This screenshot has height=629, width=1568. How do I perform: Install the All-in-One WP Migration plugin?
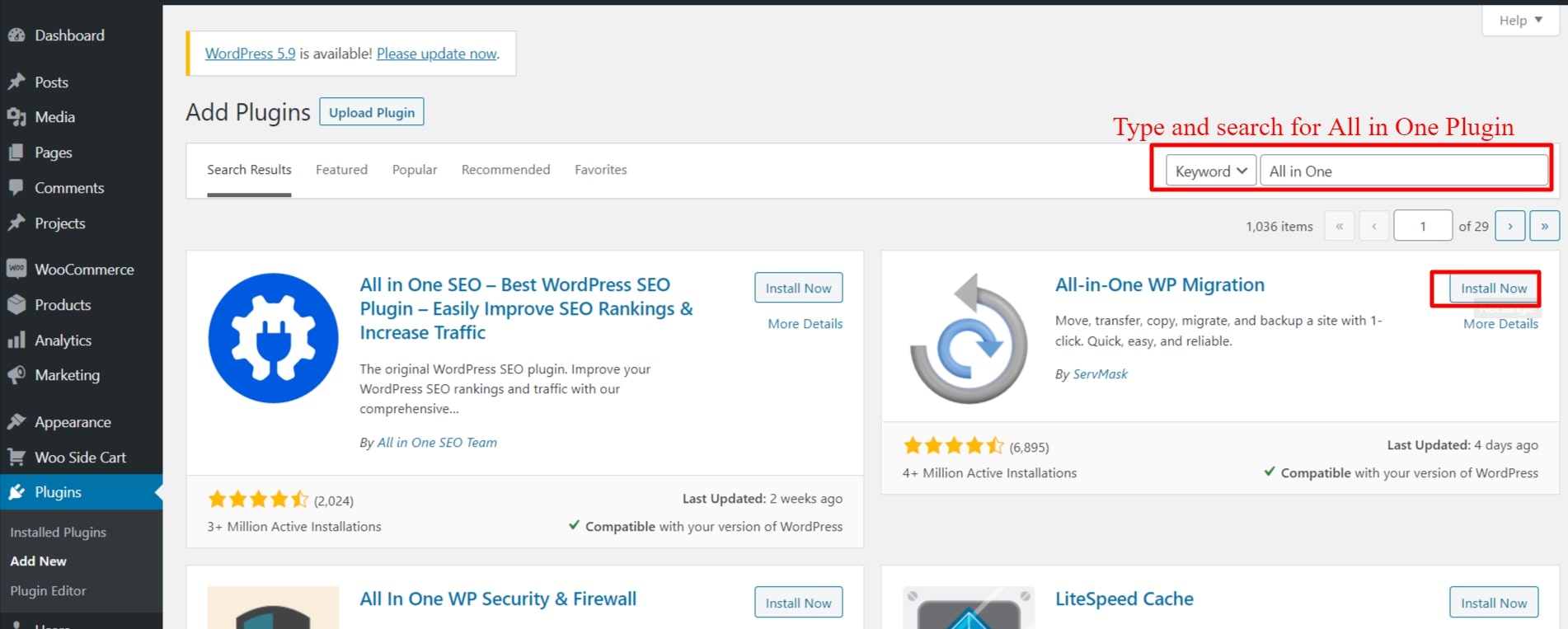[x=1493, y=289]
